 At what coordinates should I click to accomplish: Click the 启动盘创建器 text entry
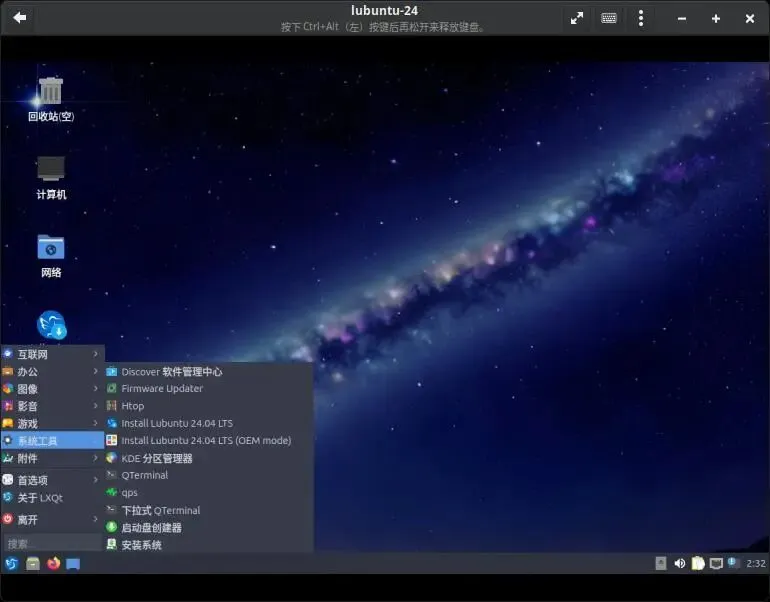tap(151, 528)
